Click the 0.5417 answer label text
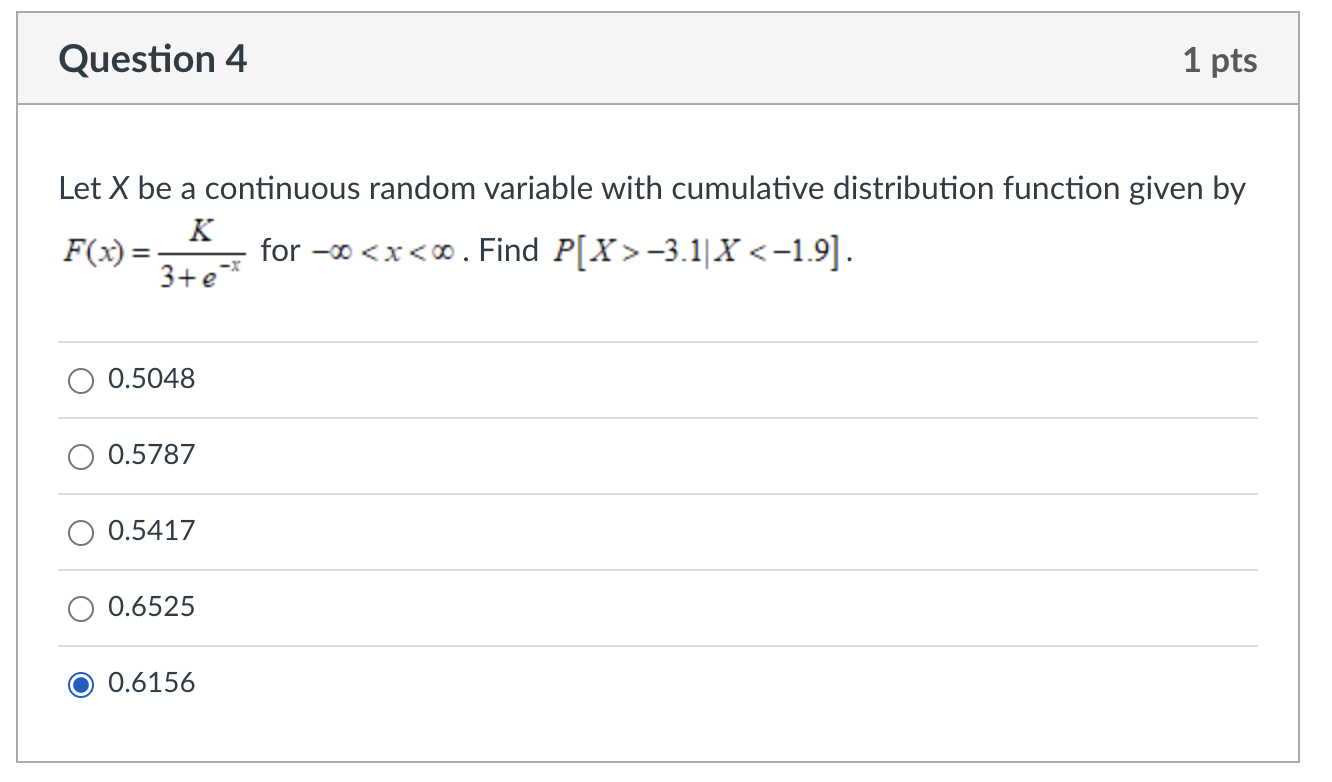Screen dimensions: 1332x782 pyautogui.click(x=151, y=531)
